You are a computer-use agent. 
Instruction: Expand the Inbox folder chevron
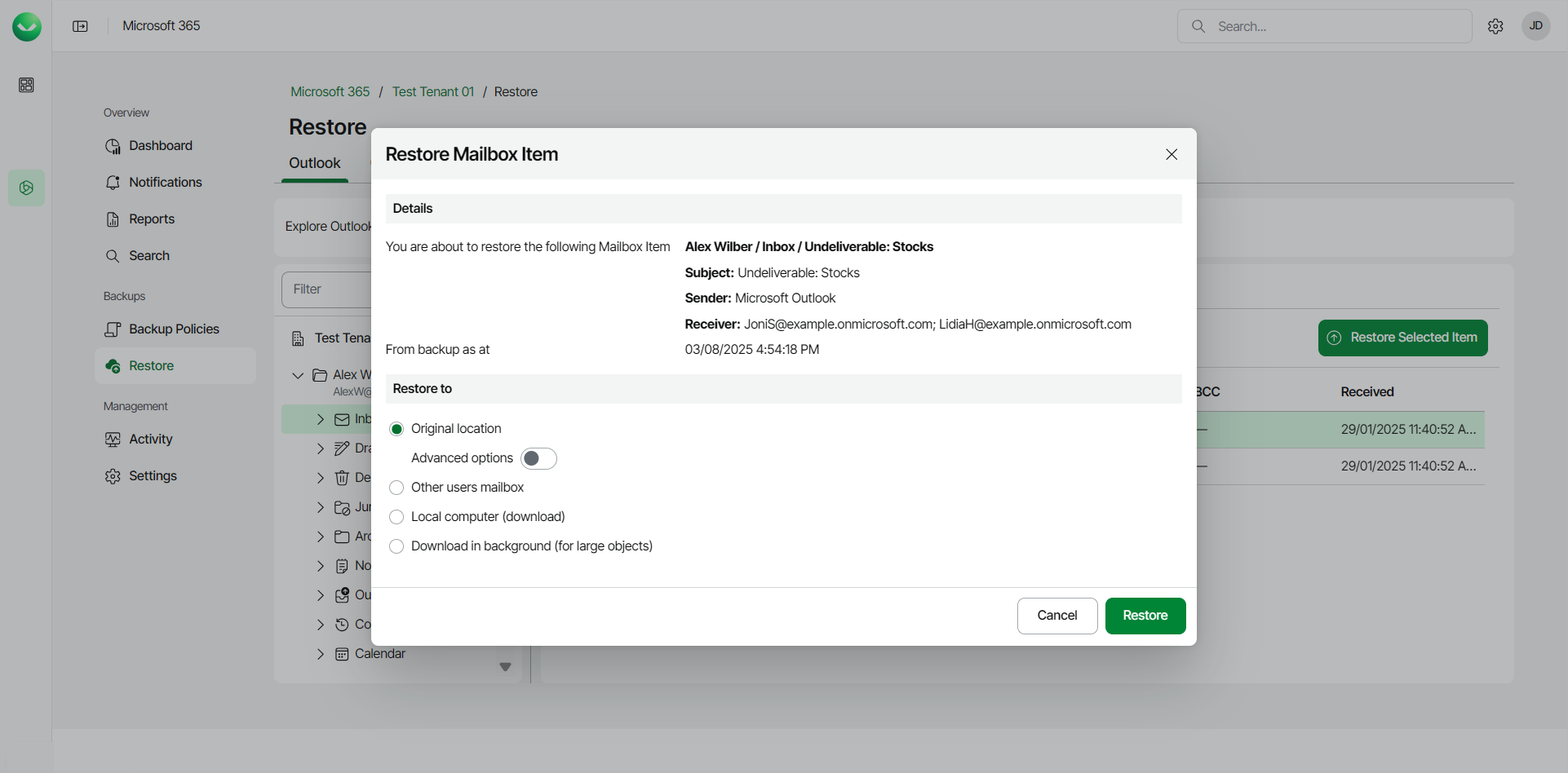pyautogui.click(x=321, y=419)
